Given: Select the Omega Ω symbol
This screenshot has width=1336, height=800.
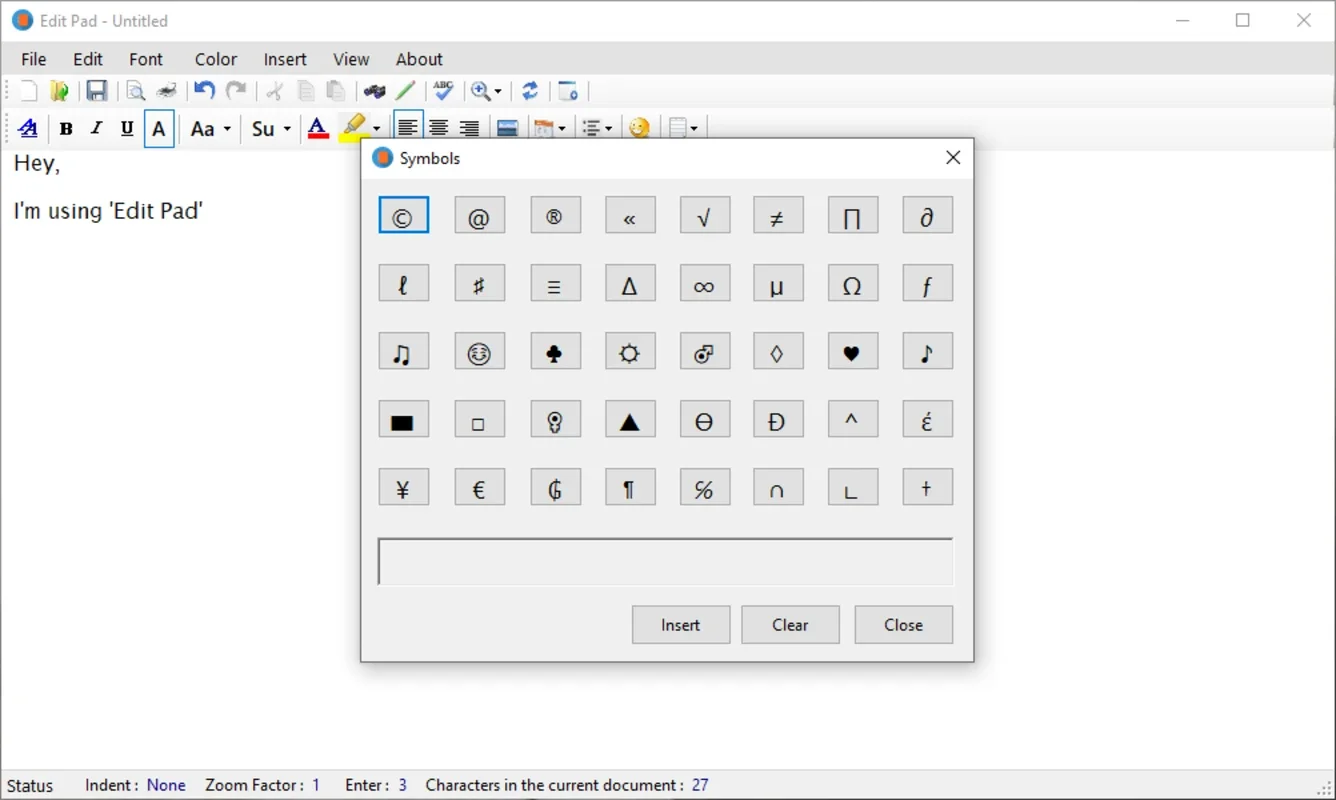Looking at the screenshot, I should click(853, 283).
